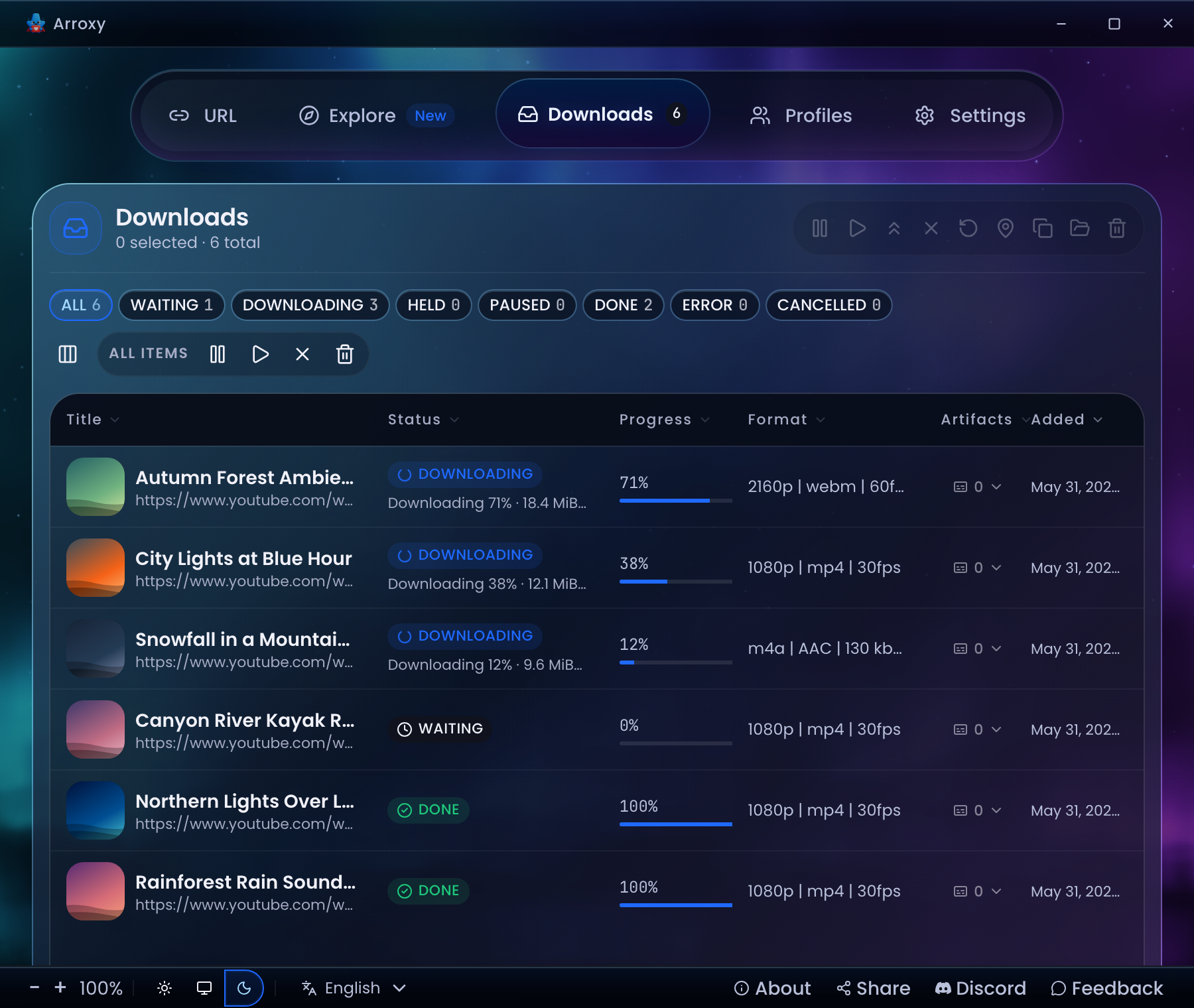The image size is (1194, 1008).
Task: Open the Discord link
Action: coord(980,988)
